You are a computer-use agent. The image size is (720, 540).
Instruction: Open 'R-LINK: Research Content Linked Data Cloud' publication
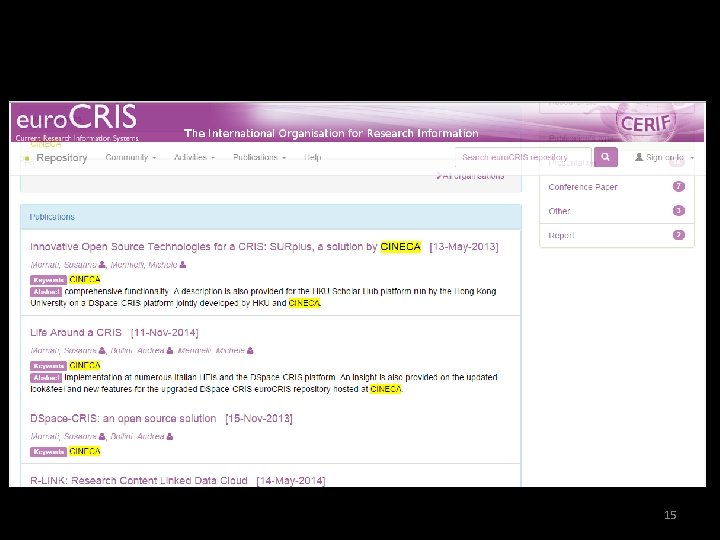pyautogui.click(x=139, y=480)
